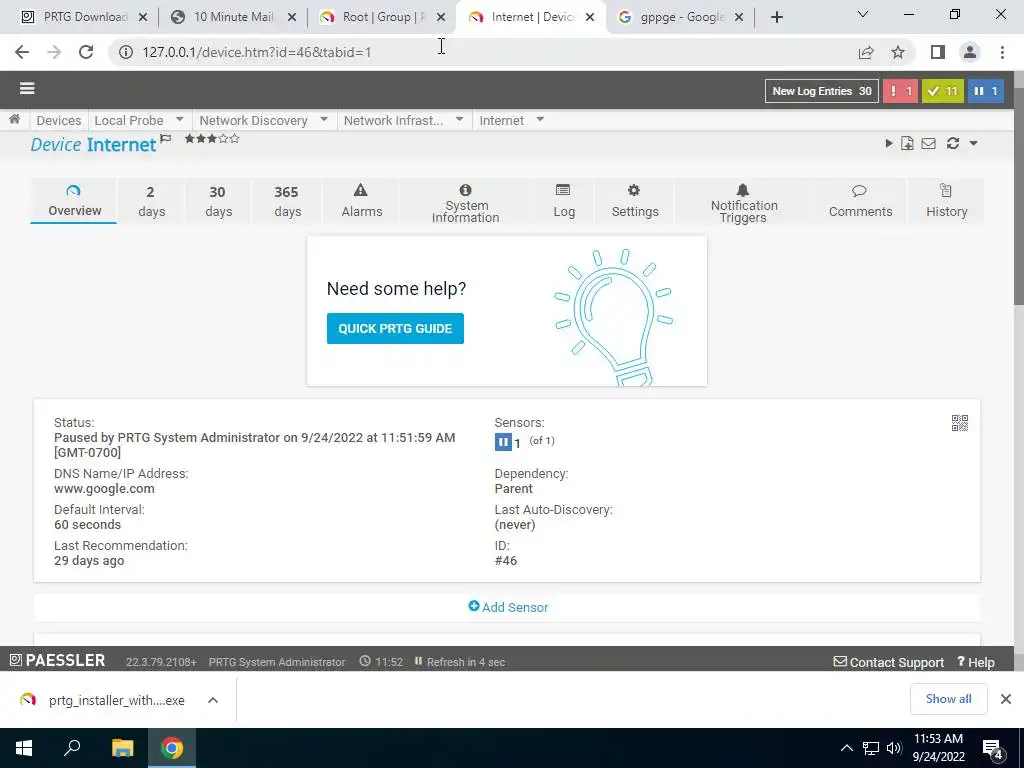Viewport: 1024px width, 768px height.
Task: Open the Windows Start menu
Action: tap(24, 748)
